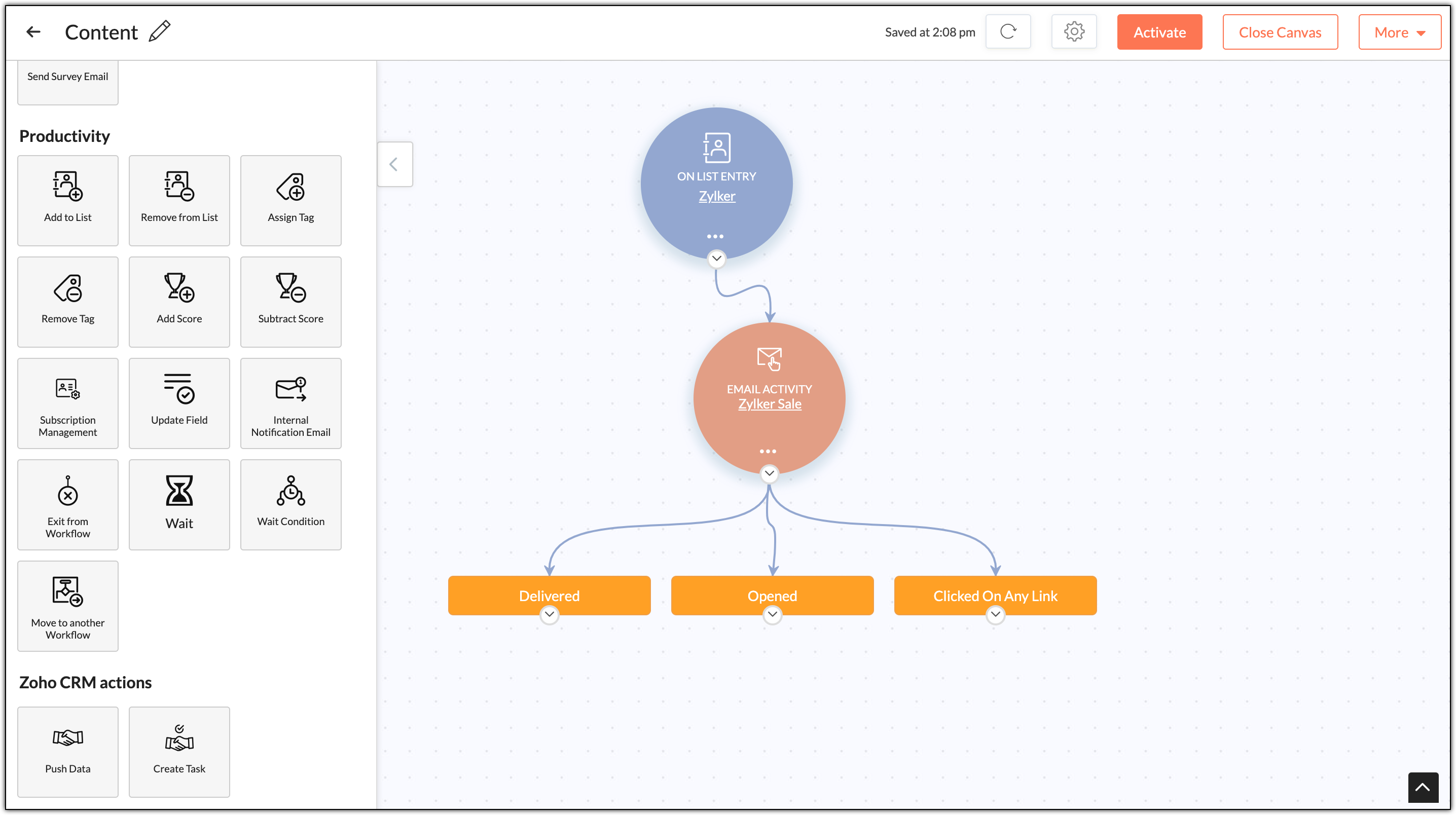This screenshot has width=1456, height=815.
Task: Click the Productivity section heading
Action: pyautogui.click(x=64, y=136)
